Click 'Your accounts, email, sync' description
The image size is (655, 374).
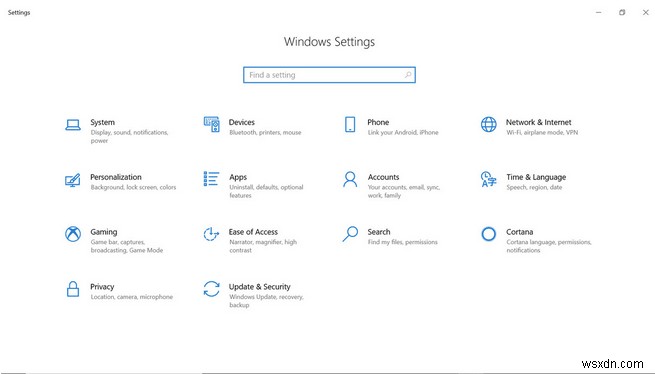403,187
